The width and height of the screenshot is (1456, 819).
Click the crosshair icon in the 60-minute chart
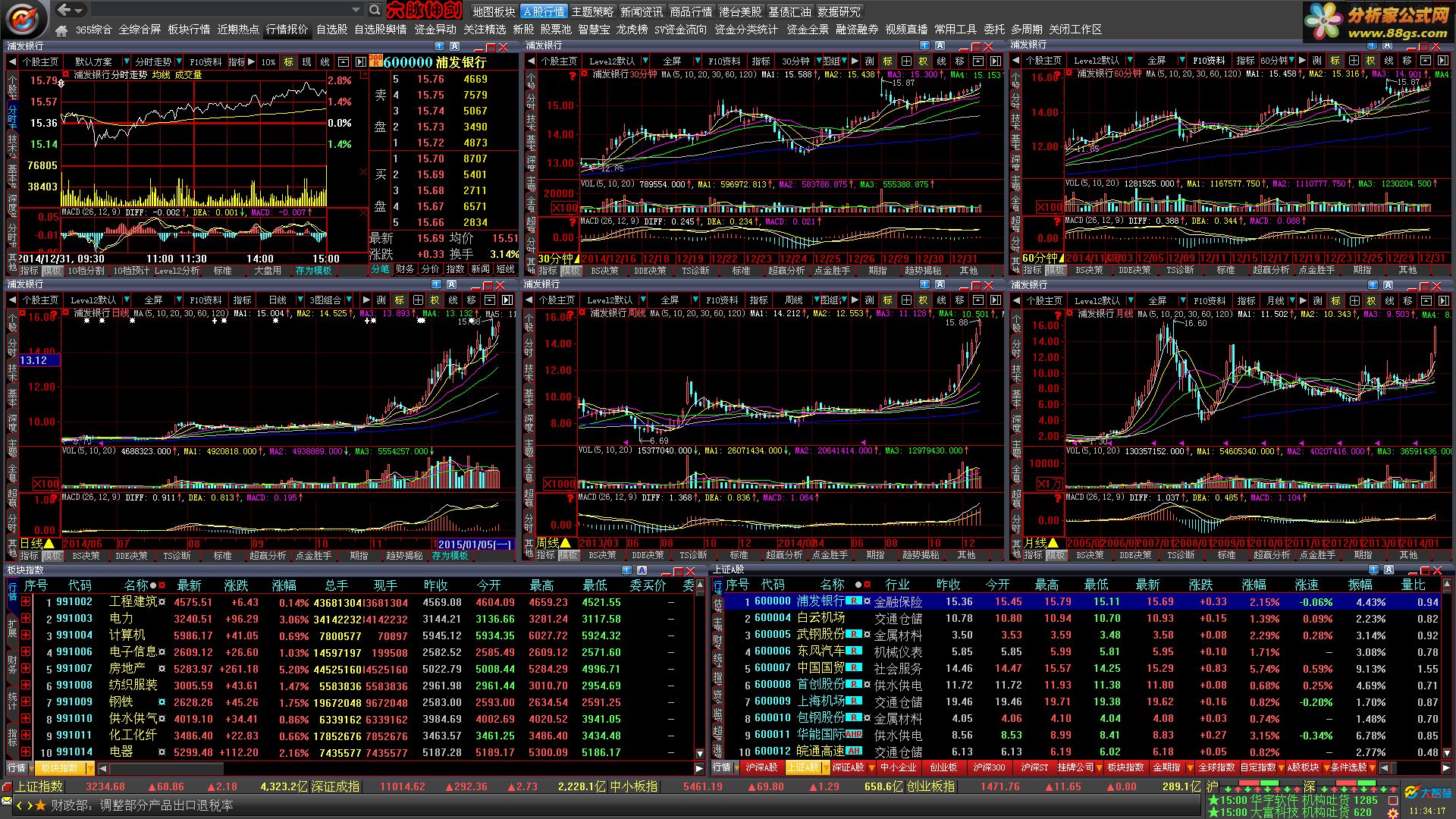pyautogui.click(x=1354, y=61)
